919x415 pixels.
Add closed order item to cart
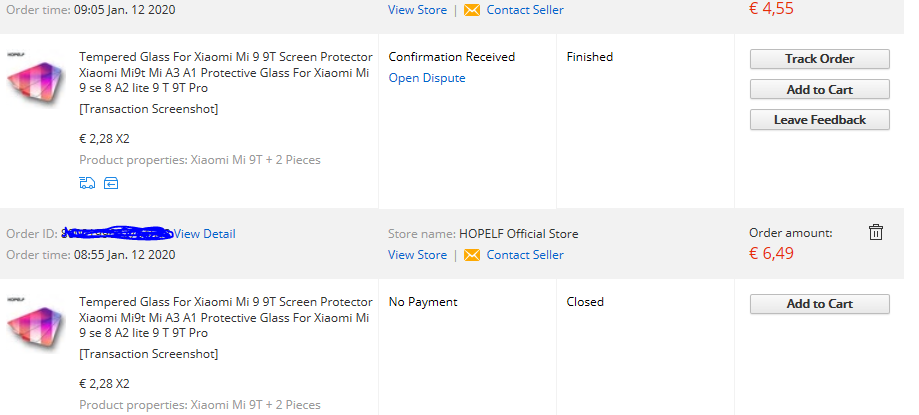click(819, 304)
